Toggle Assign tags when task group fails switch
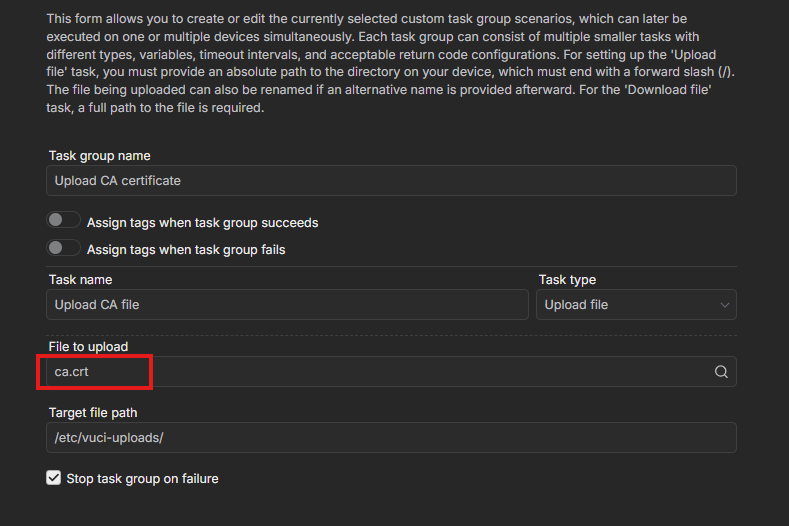Screen dimensions: 789x526 click(x=64, y=248)
